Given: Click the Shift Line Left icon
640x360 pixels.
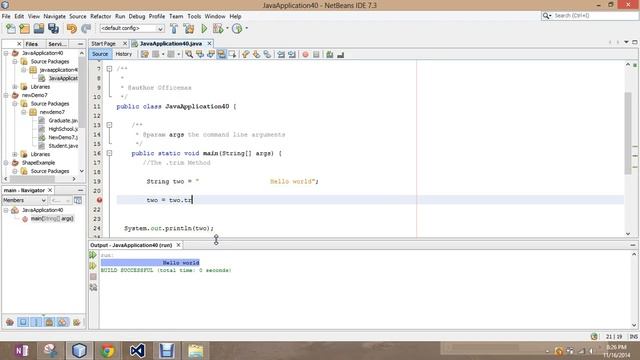Looking at the screenshot, I should (281, 54).
